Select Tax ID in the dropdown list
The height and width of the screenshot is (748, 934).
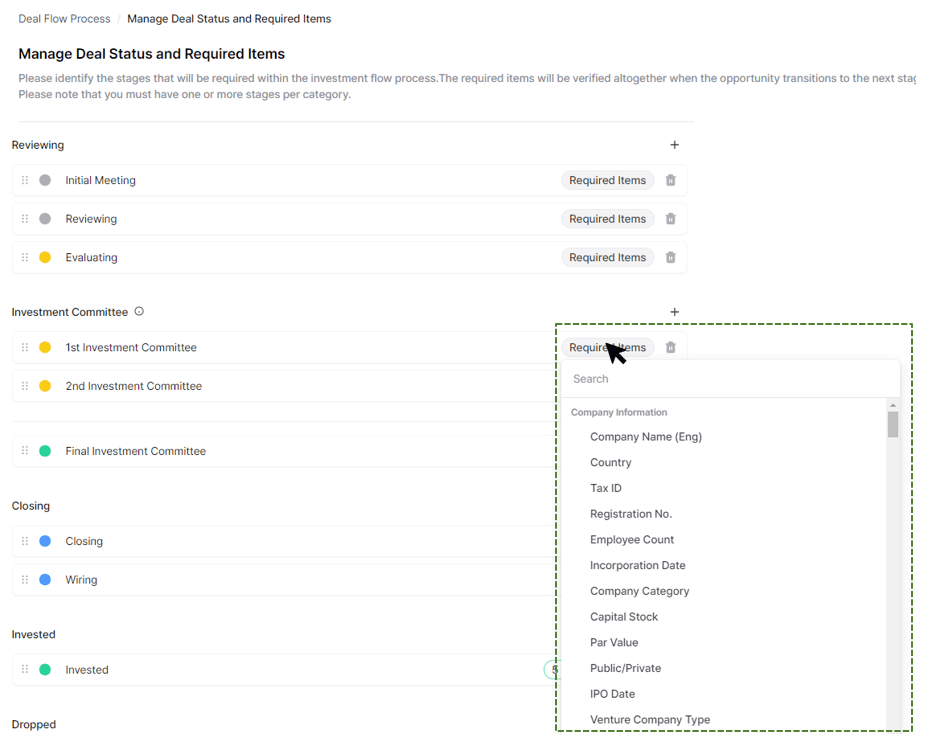[x=605, y=488]
